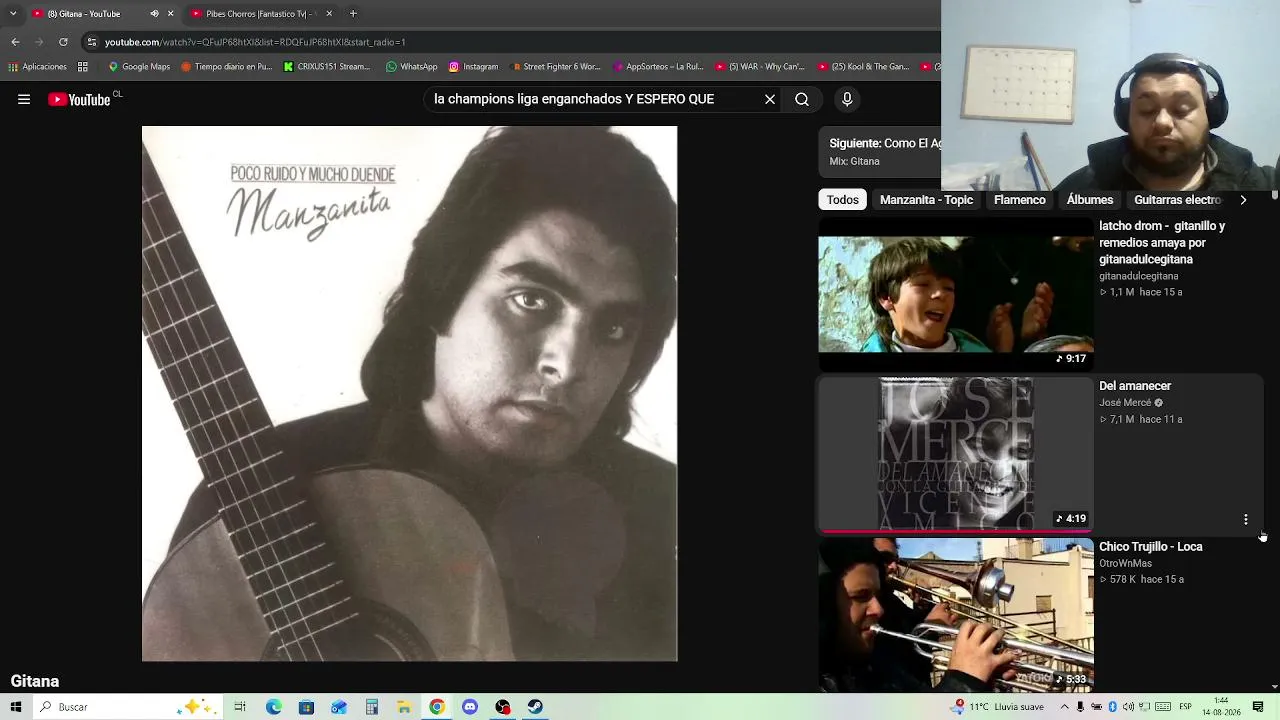Mute the Gitana tab via speaker icon
The height and width of the screenshot is (720, 1280).
click(154, 13)
